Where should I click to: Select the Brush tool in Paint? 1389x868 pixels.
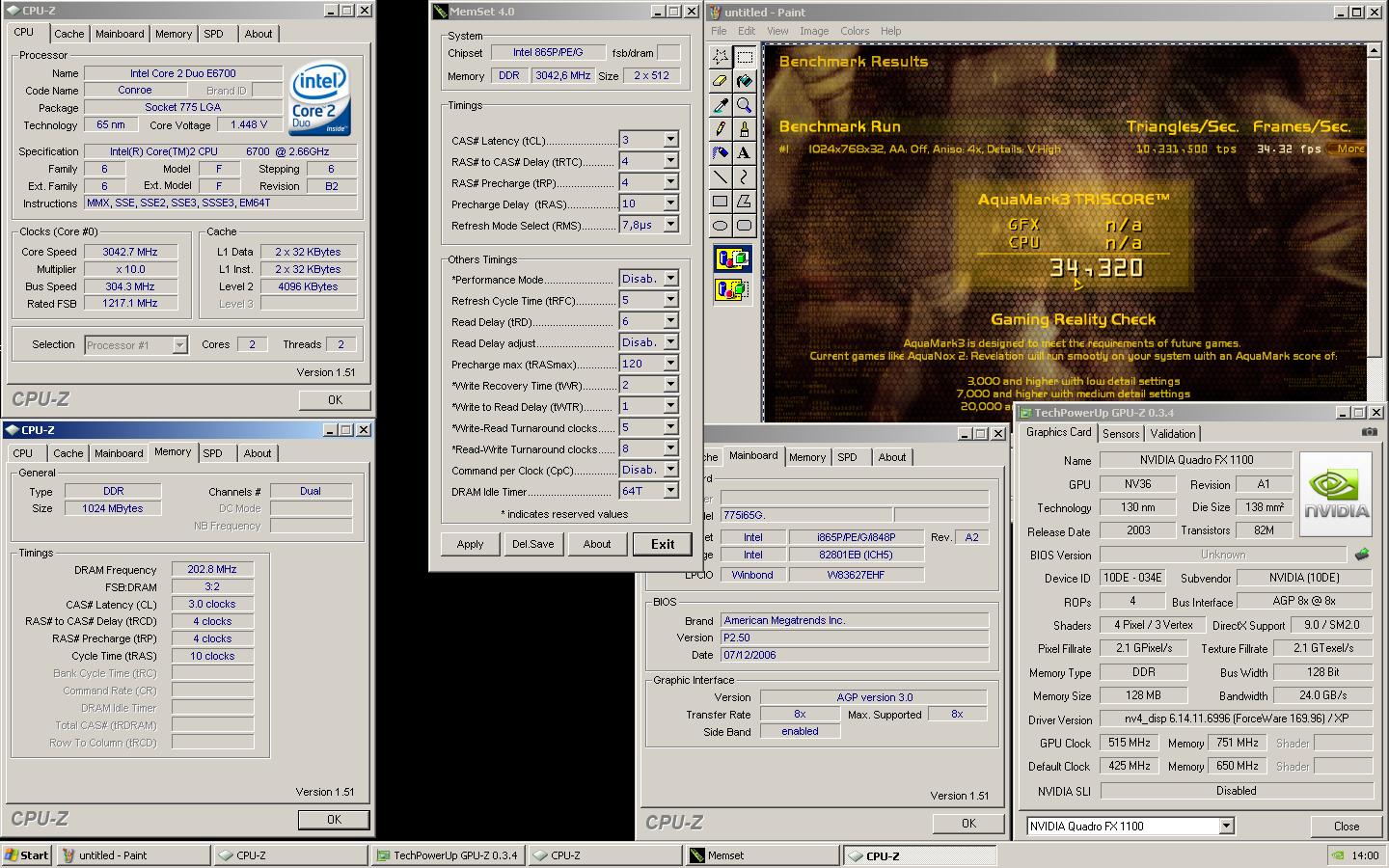click(745, 129)
